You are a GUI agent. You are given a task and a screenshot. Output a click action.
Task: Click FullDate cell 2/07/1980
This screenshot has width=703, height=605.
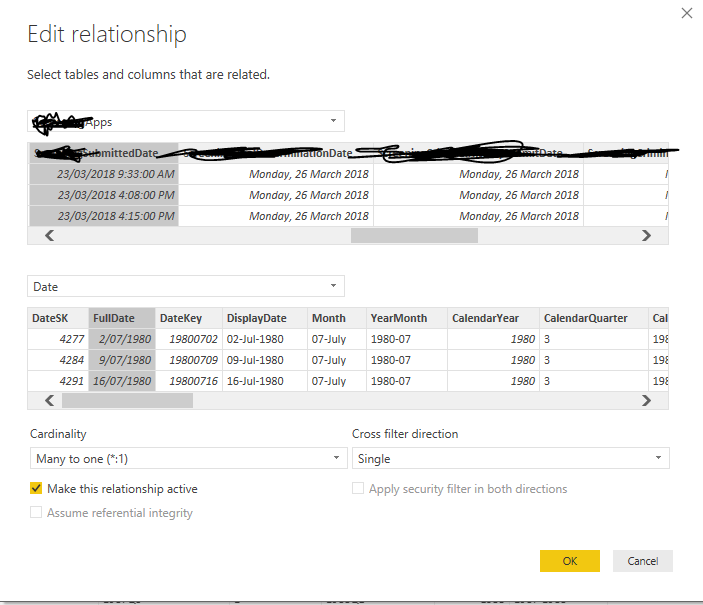(122, 339)
